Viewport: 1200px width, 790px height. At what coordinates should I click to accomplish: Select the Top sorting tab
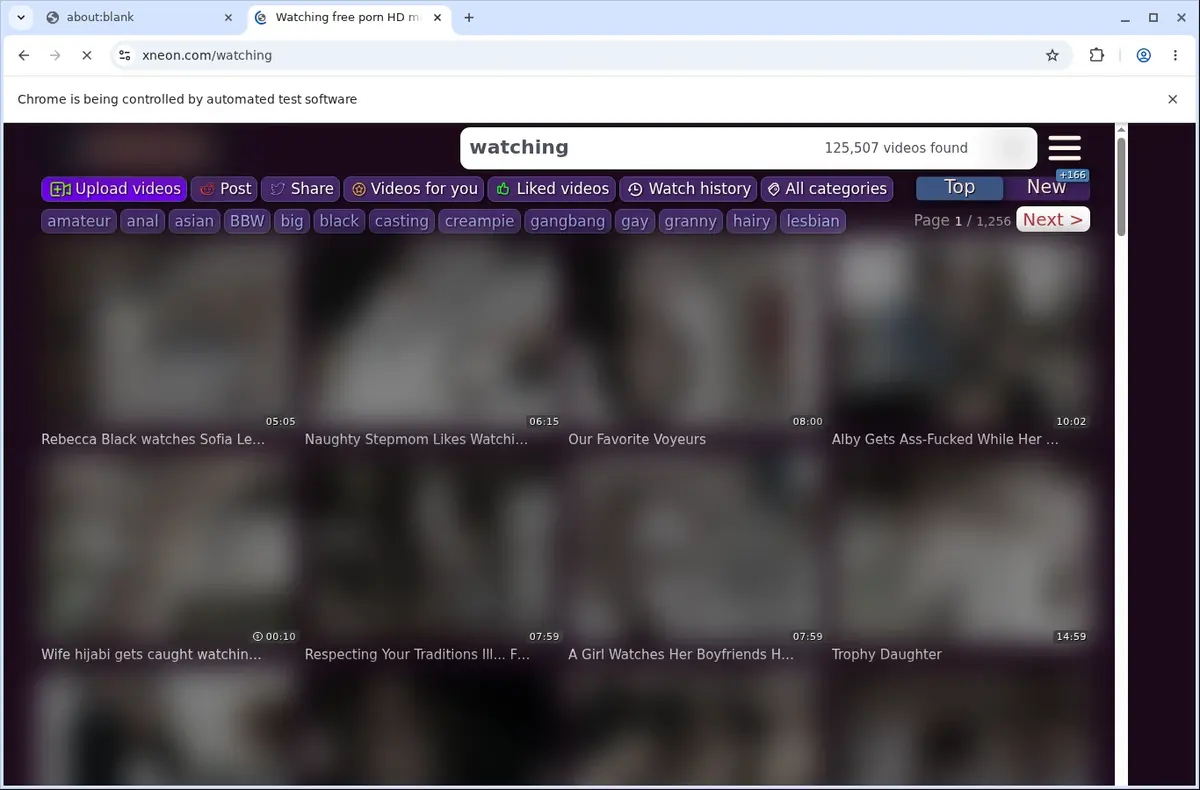pyautogui.click(x=959, y=187)
